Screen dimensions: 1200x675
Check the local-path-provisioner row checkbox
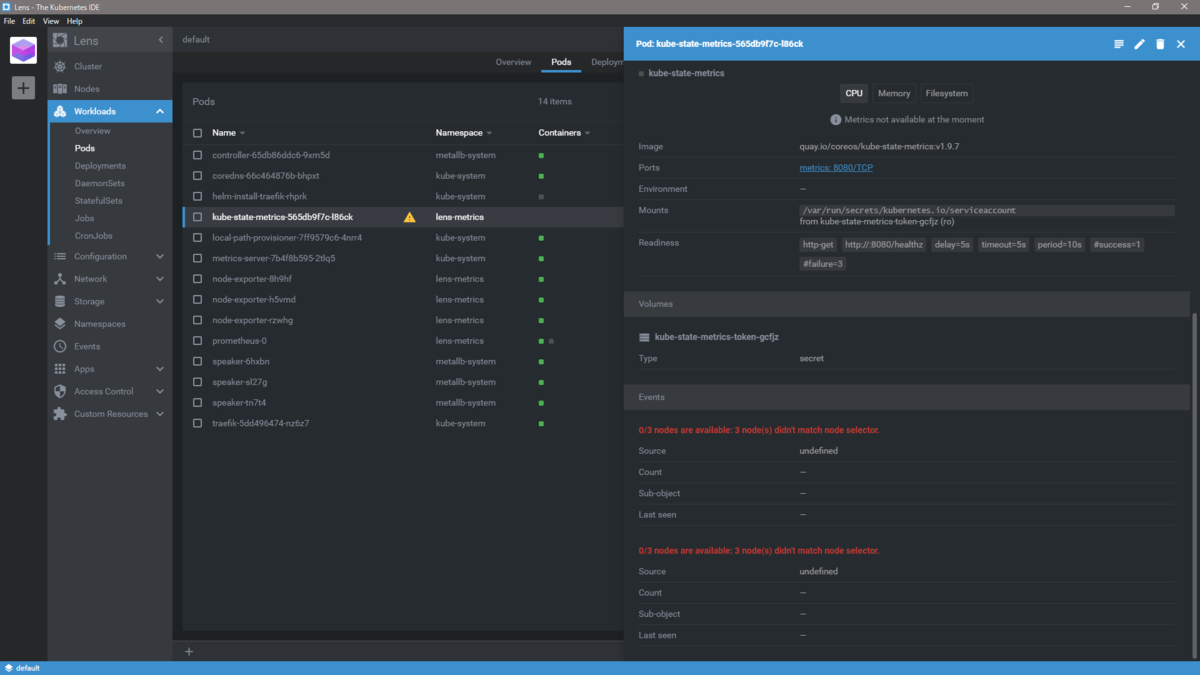pos(197,238)
